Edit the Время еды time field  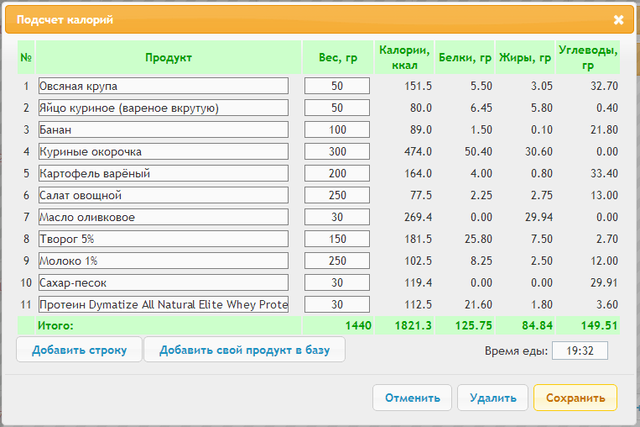click(x=580, y=351)
